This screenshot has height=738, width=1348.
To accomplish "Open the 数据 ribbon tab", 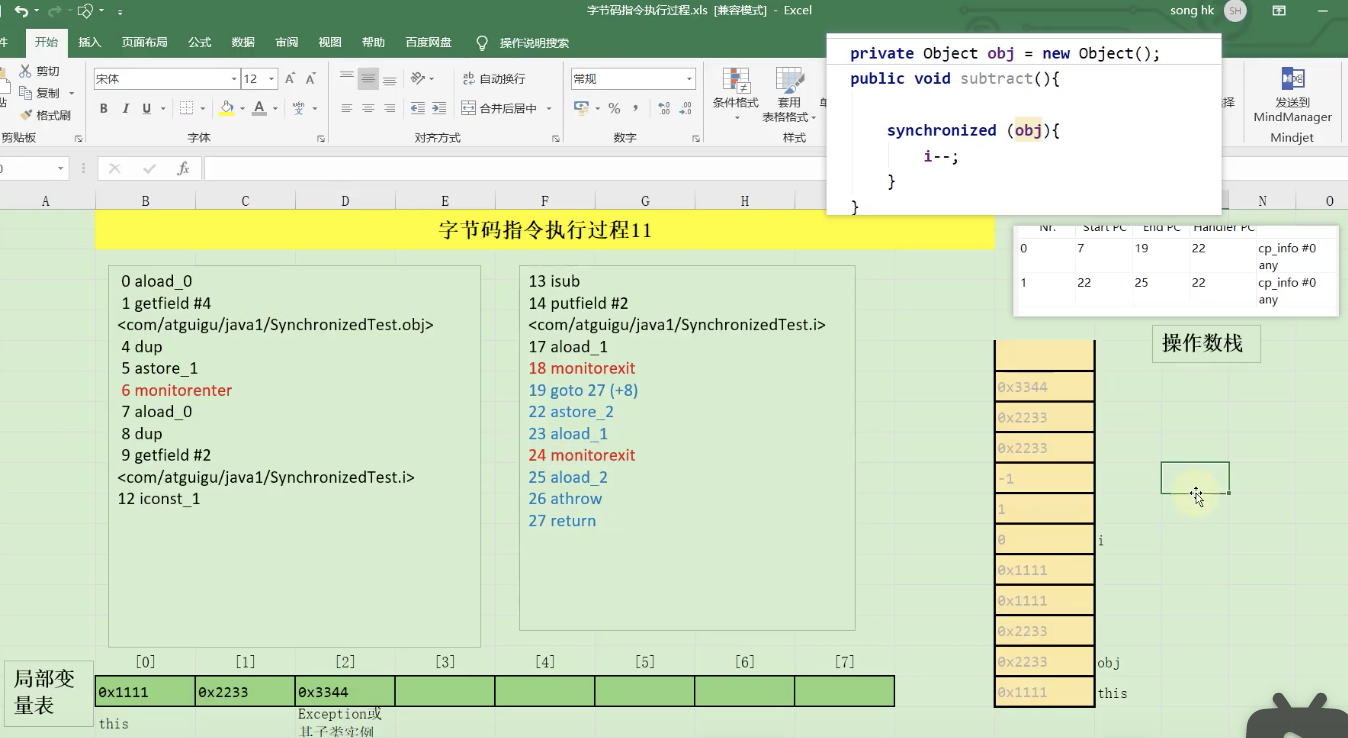I will pyautogui.click(x=243, y=43).
